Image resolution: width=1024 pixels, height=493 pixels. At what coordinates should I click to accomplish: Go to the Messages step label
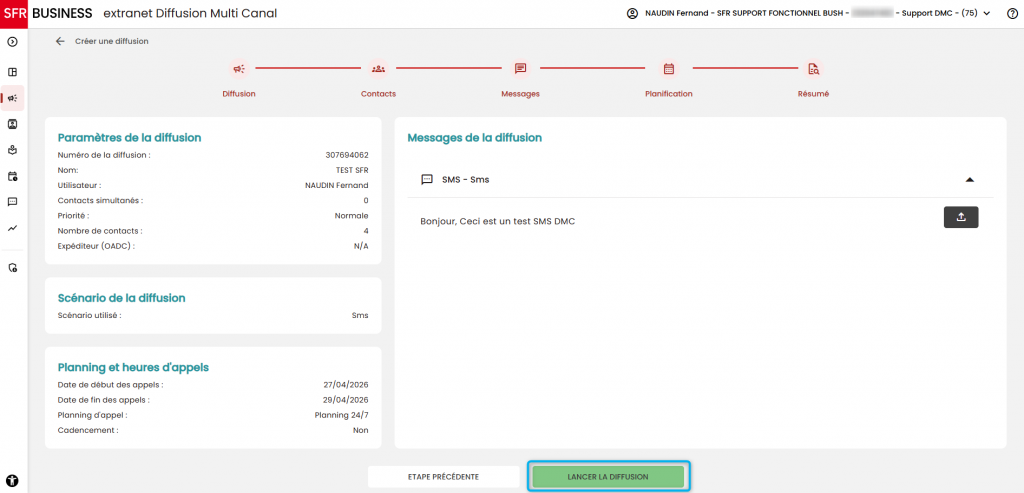tap(520, 94)
